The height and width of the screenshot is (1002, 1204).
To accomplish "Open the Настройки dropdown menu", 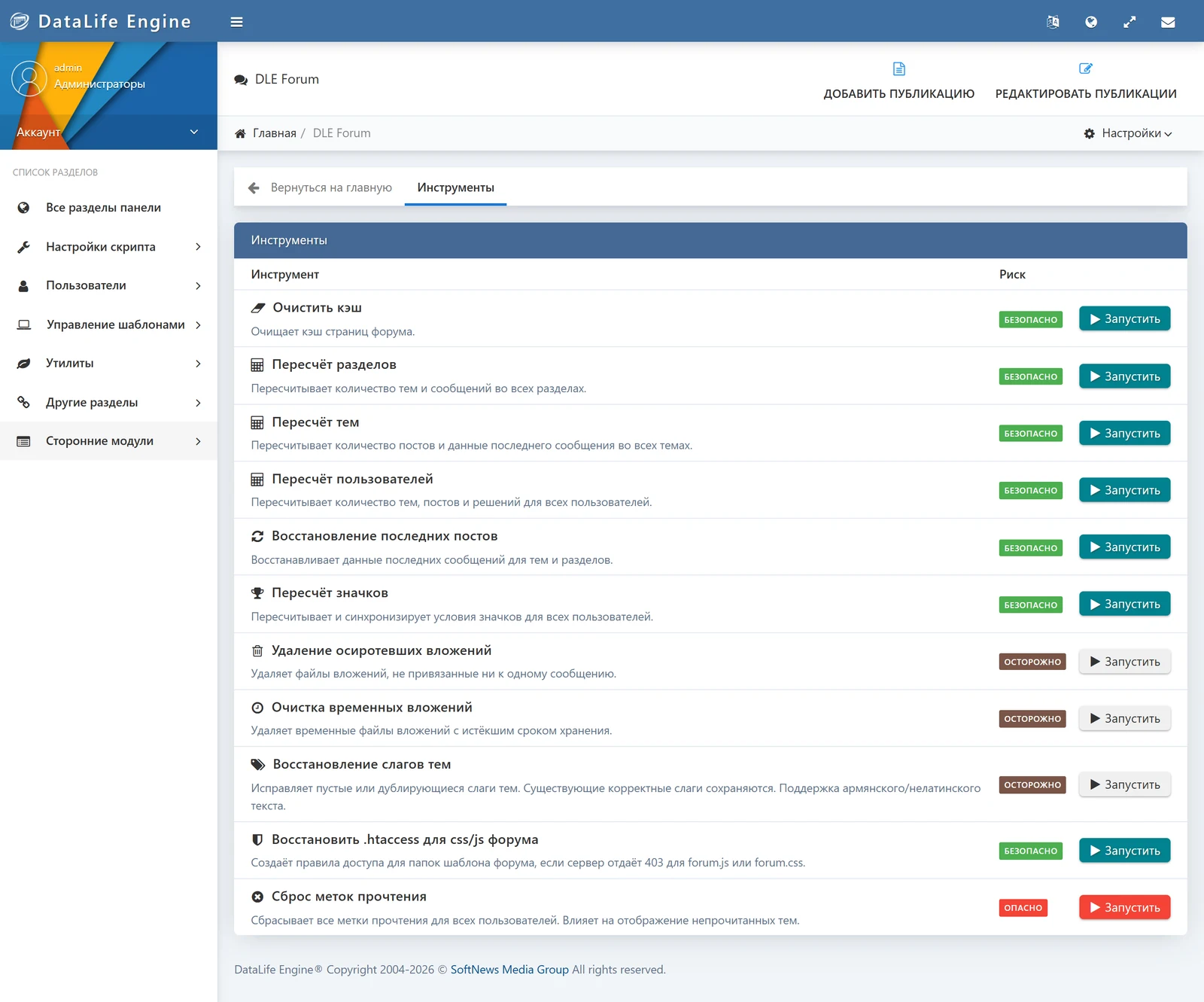I will 1127,133.
